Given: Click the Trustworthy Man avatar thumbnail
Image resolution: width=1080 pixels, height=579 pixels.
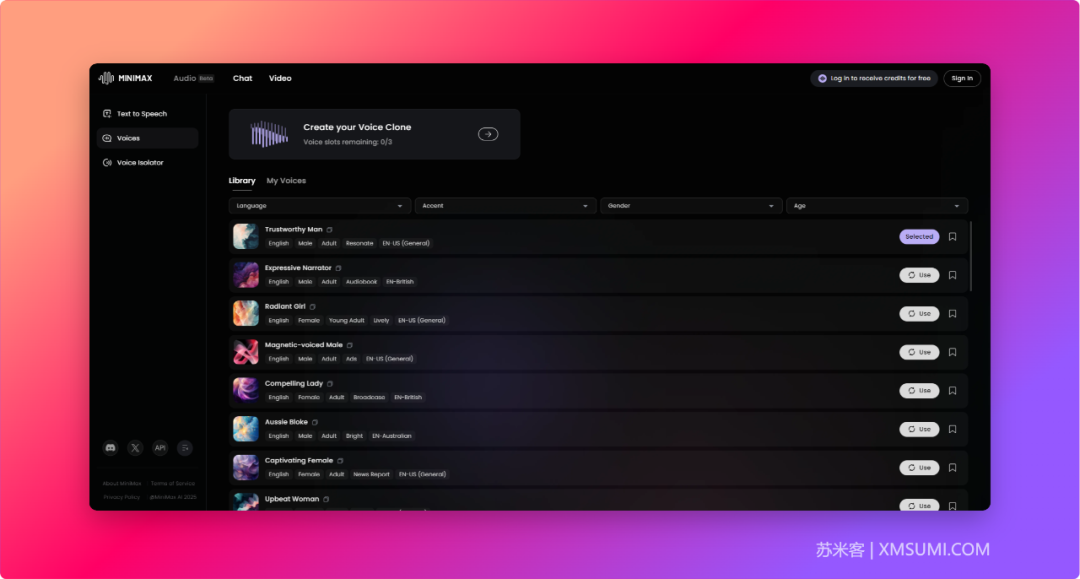Looking at the screenshot, I should 246,237.
